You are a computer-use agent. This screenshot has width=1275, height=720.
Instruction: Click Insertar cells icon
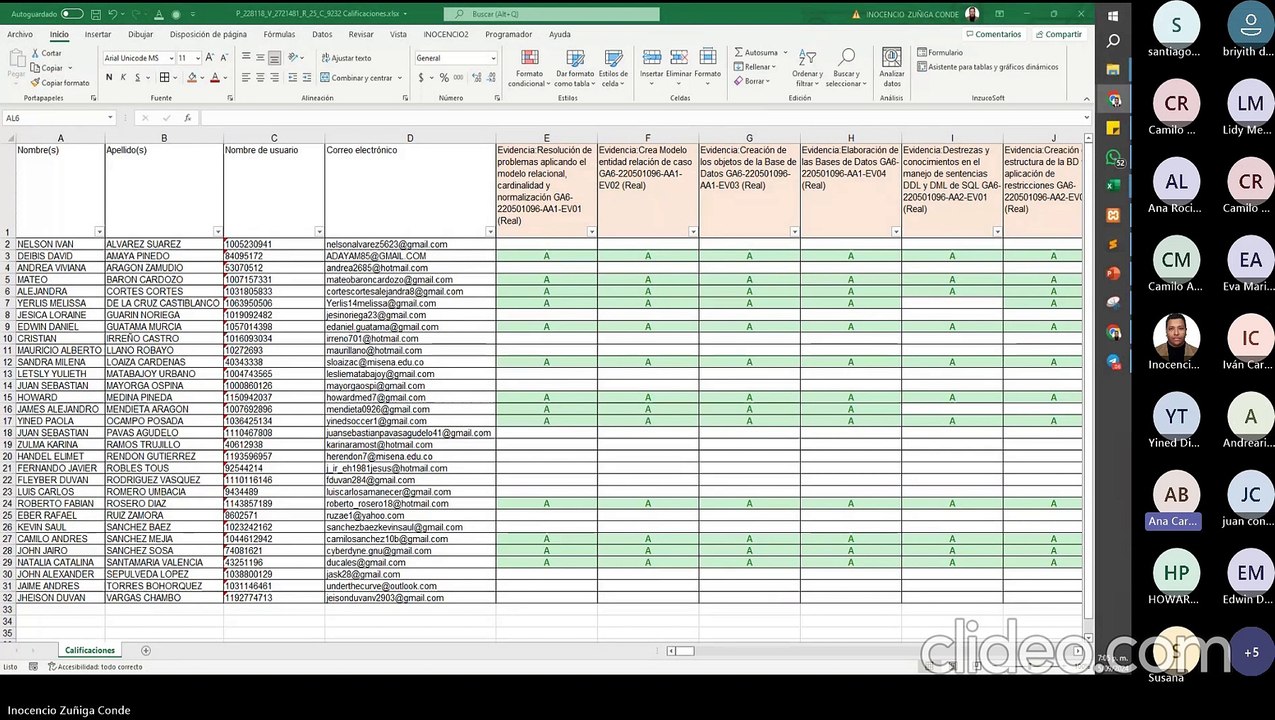[x=652, y=66]
